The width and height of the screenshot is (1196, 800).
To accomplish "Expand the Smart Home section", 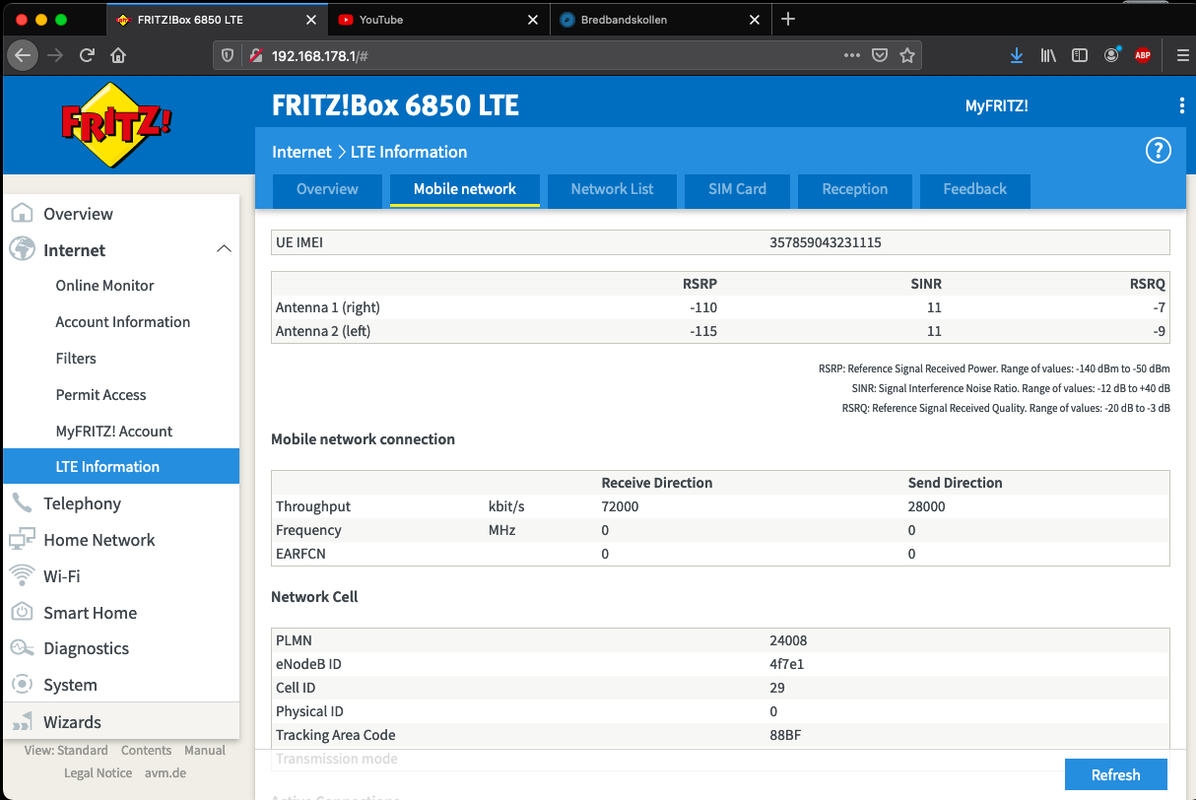I will click(x=121, y=612).
